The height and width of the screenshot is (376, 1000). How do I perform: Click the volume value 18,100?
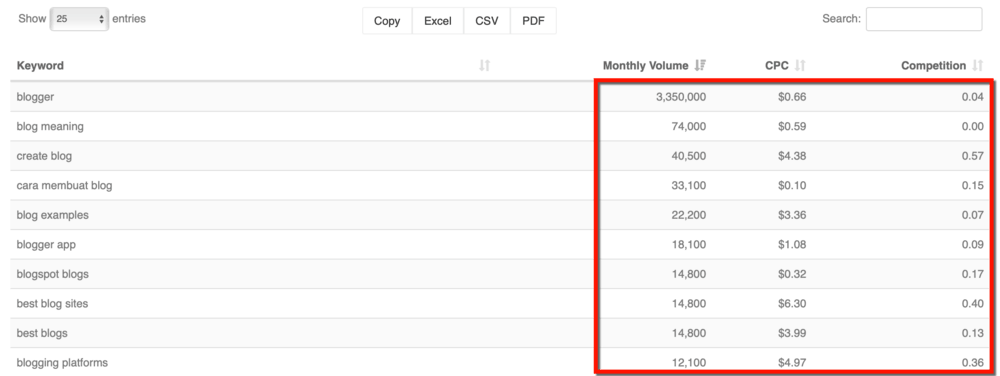click(689, 244)
